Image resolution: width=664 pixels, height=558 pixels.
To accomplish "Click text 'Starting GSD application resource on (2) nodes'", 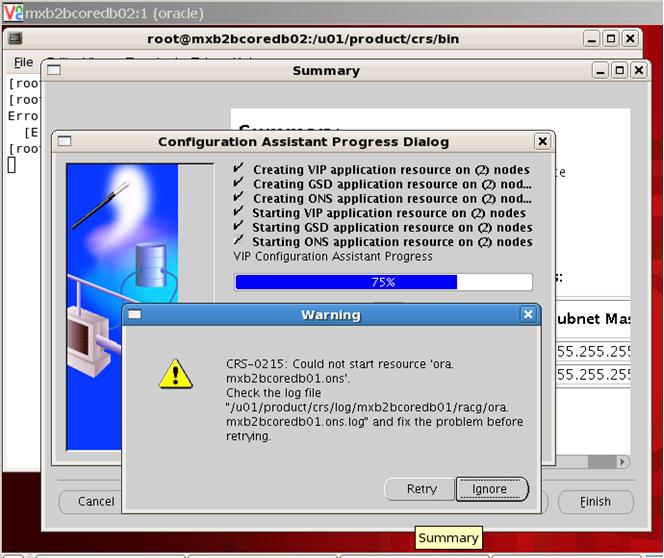I will pos(392,227).
